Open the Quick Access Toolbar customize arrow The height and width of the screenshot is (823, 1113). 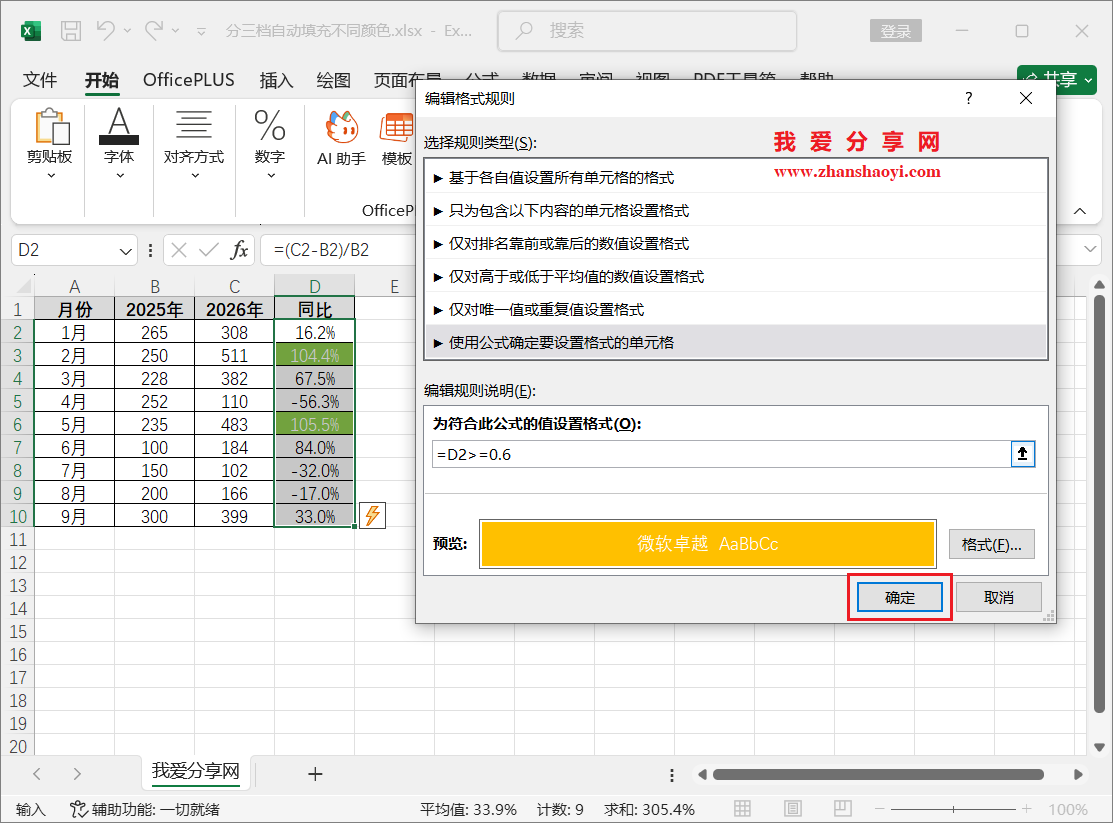[202, 31]
